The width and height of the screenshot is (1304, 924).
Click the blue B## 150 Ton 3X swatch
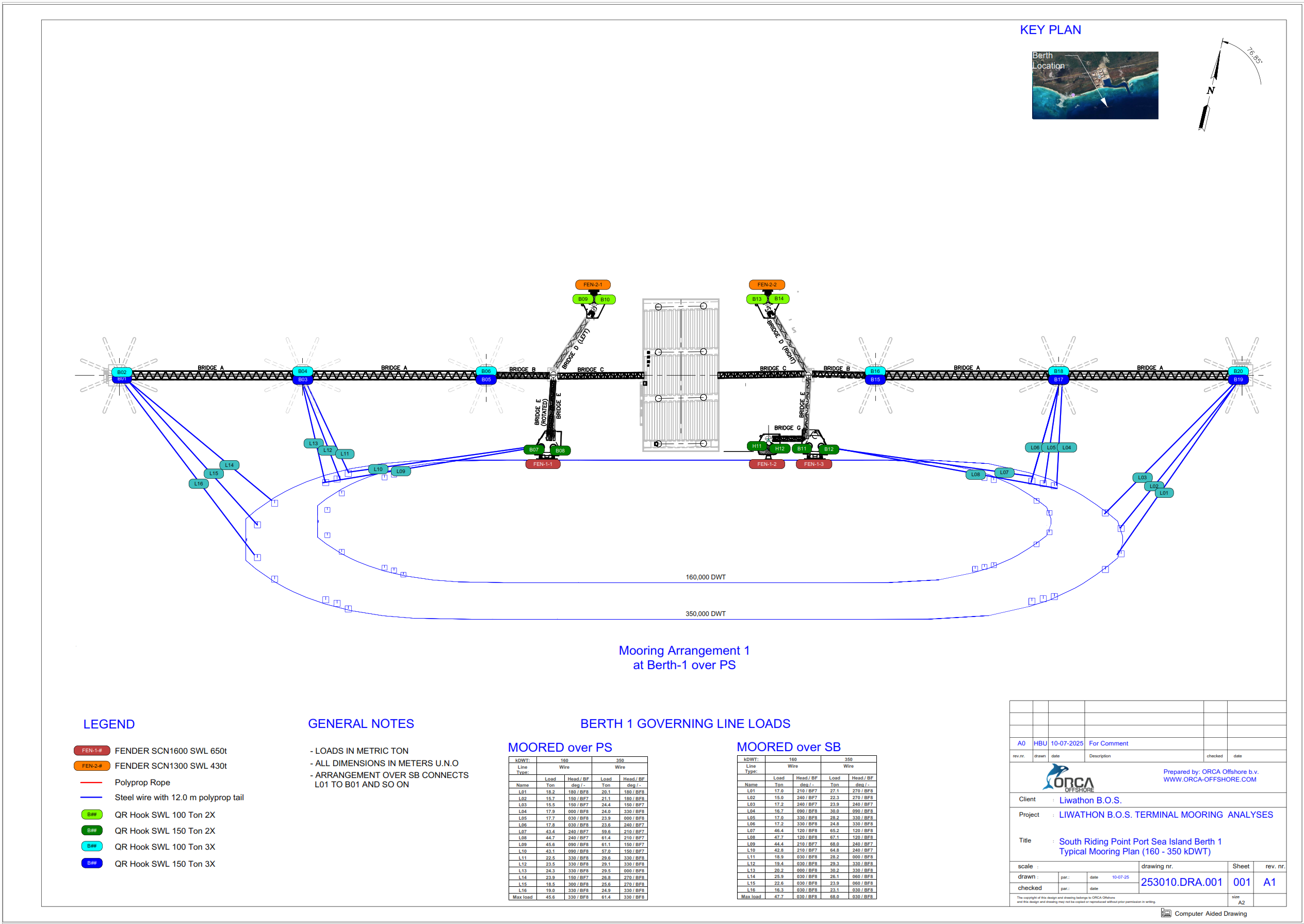pos(92,863)
